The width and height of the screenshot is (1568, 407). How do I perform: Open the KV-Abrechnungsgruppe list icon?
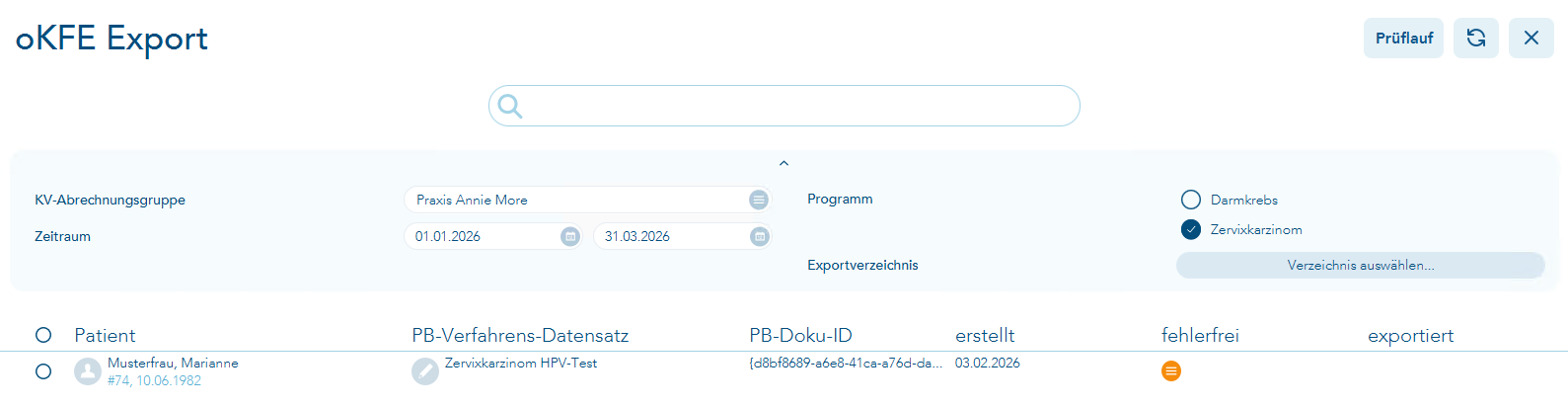758,200
